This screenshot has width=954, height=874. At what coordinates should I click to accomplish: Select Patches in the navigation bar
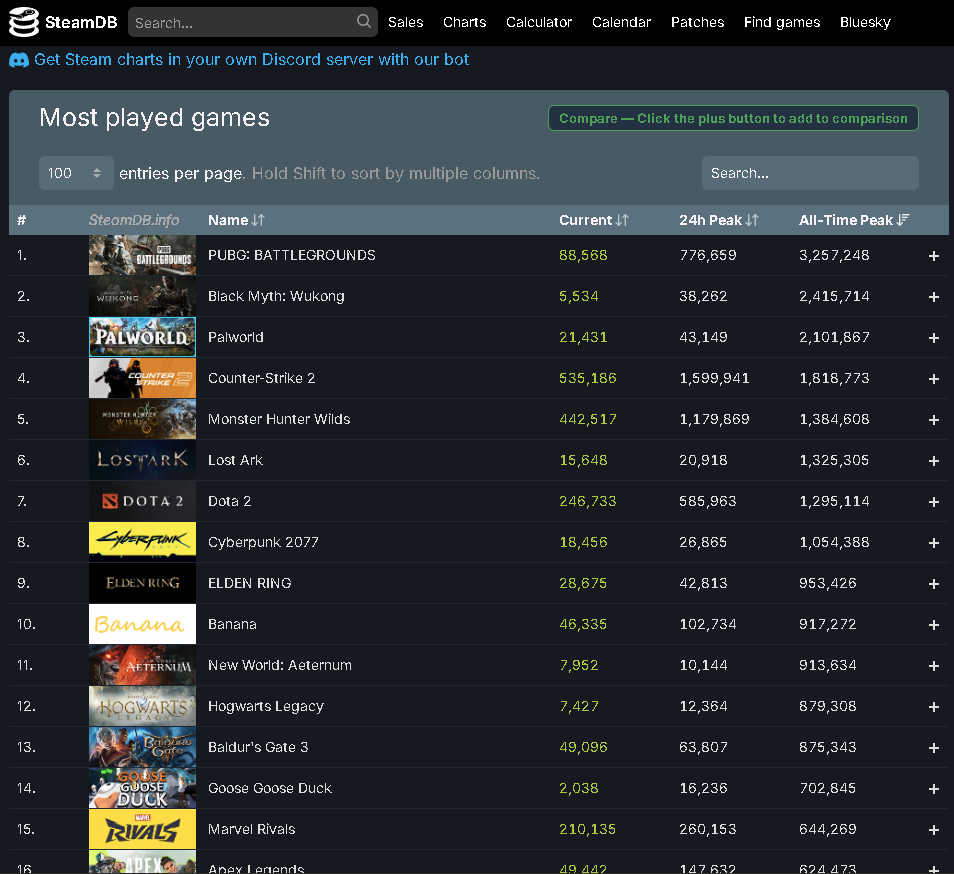tap(697, 21)
